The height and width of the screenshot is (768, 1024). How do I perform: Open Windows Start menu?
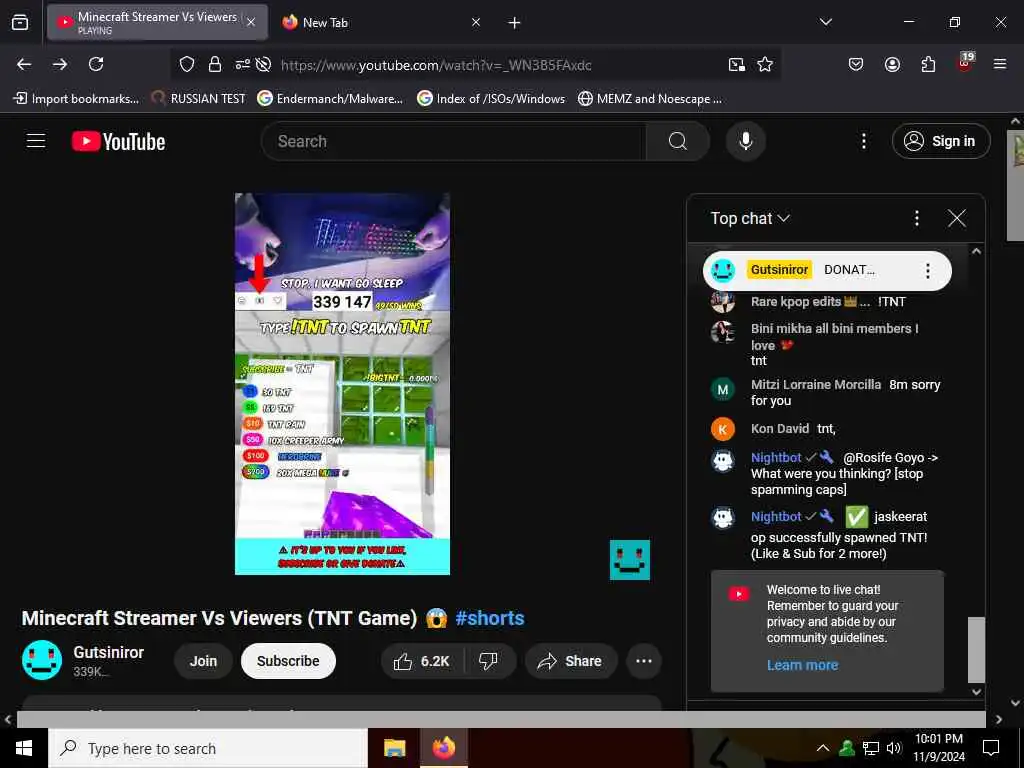tap(24, 748)
